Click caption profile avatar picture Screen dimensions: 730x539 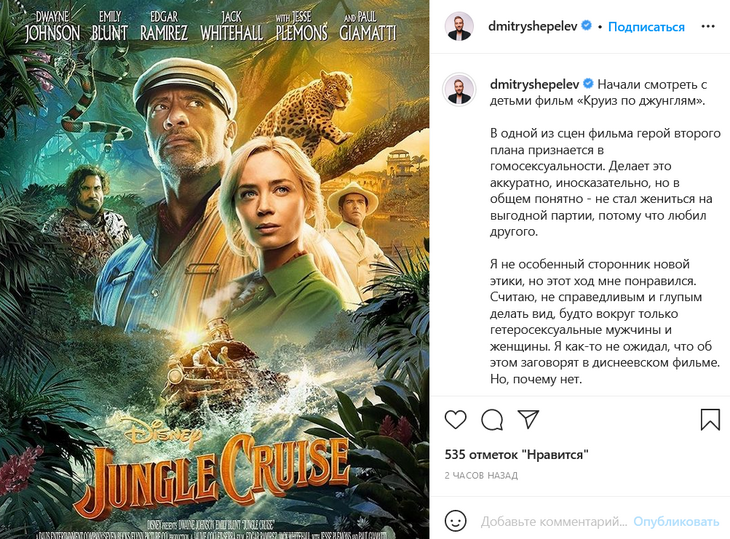point(459,89)
